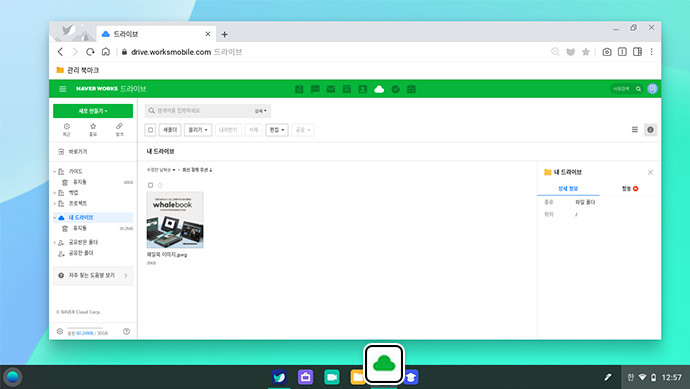The height and width of the screenshot is (389, 690).
Task: Open the Calendar icon in green header
Action: point(347,89)
